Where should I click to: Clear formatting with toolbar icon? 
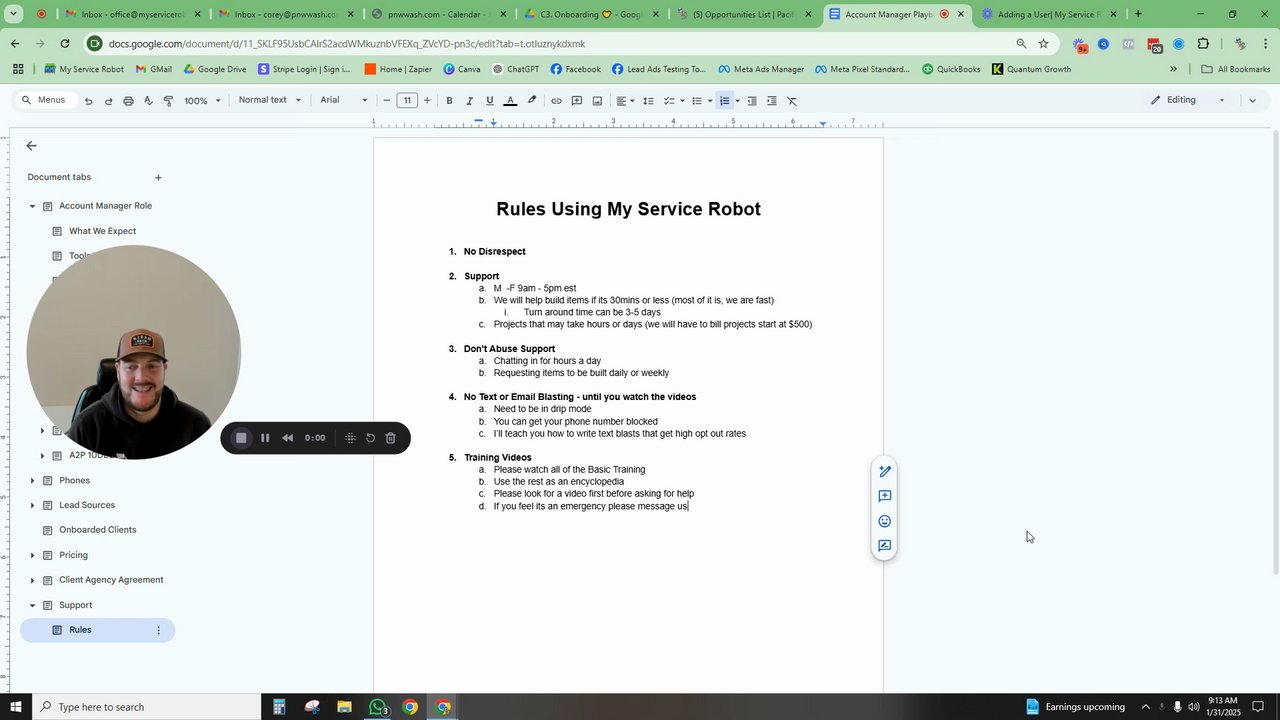coord(792,101)
